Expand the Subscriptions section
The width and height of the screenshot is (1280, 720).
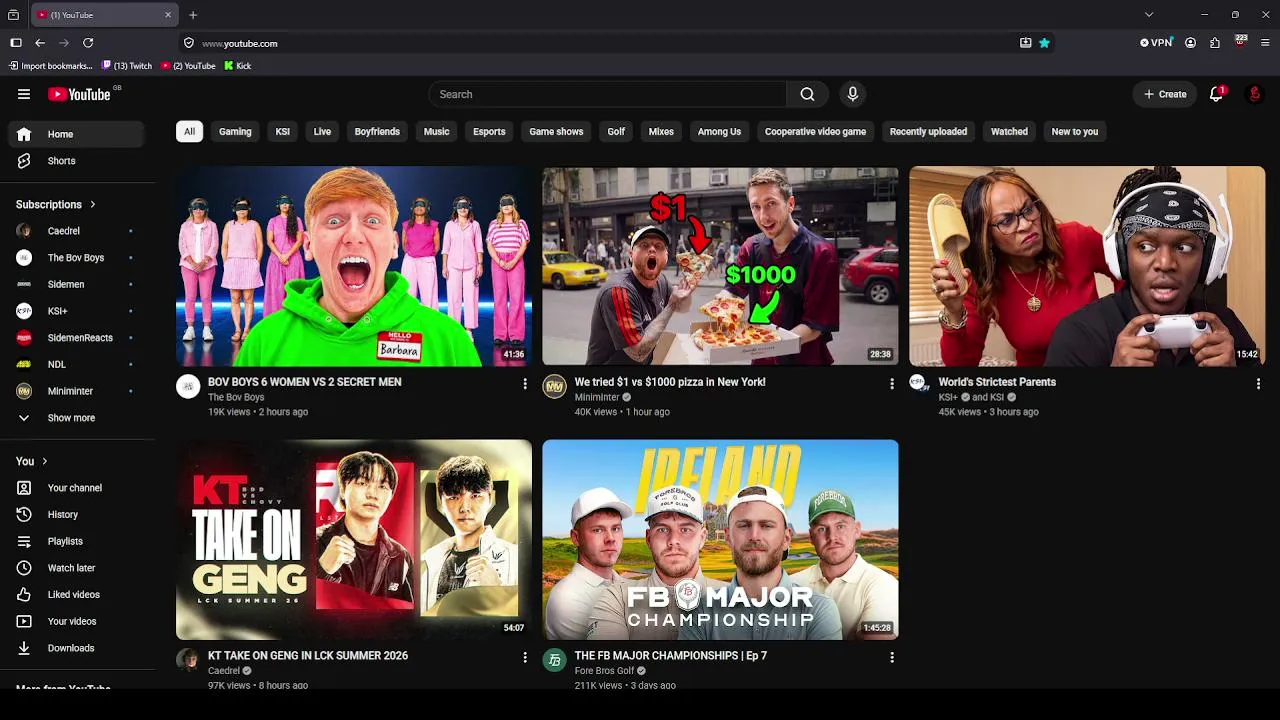click(56, 204)
